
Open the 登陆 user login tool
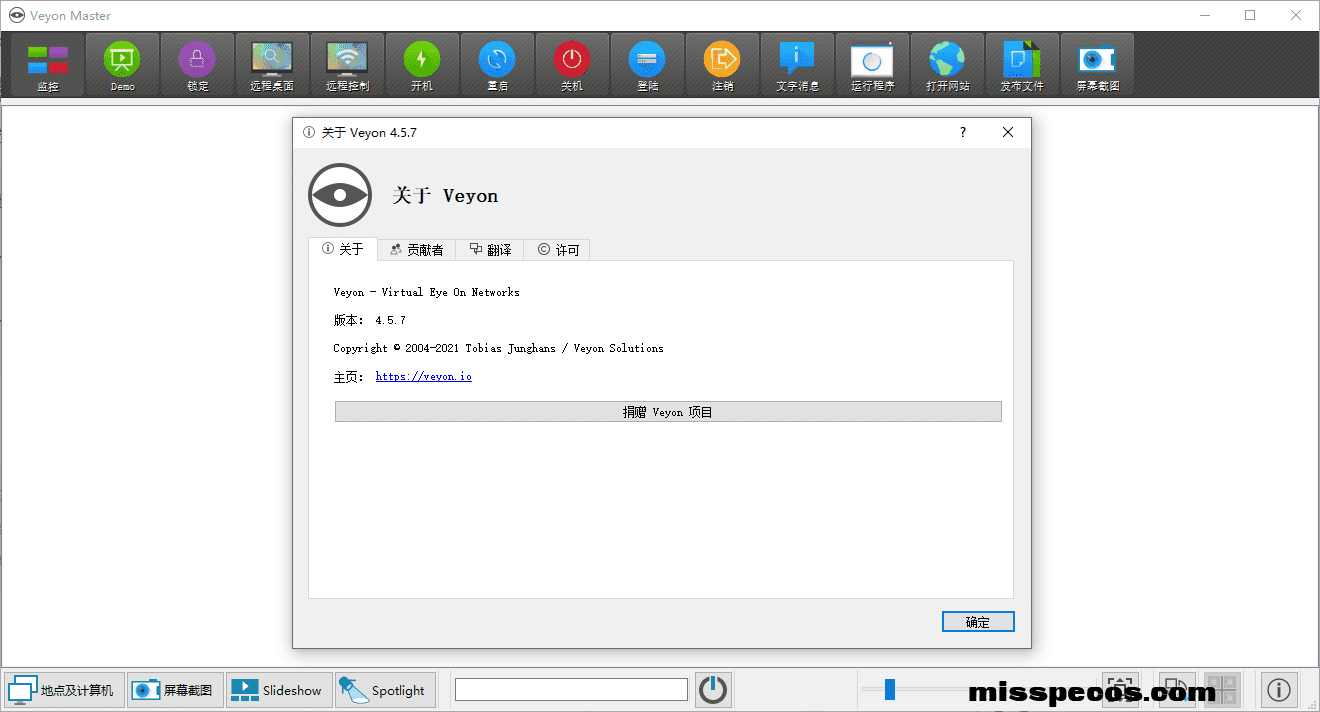point(647,66)
